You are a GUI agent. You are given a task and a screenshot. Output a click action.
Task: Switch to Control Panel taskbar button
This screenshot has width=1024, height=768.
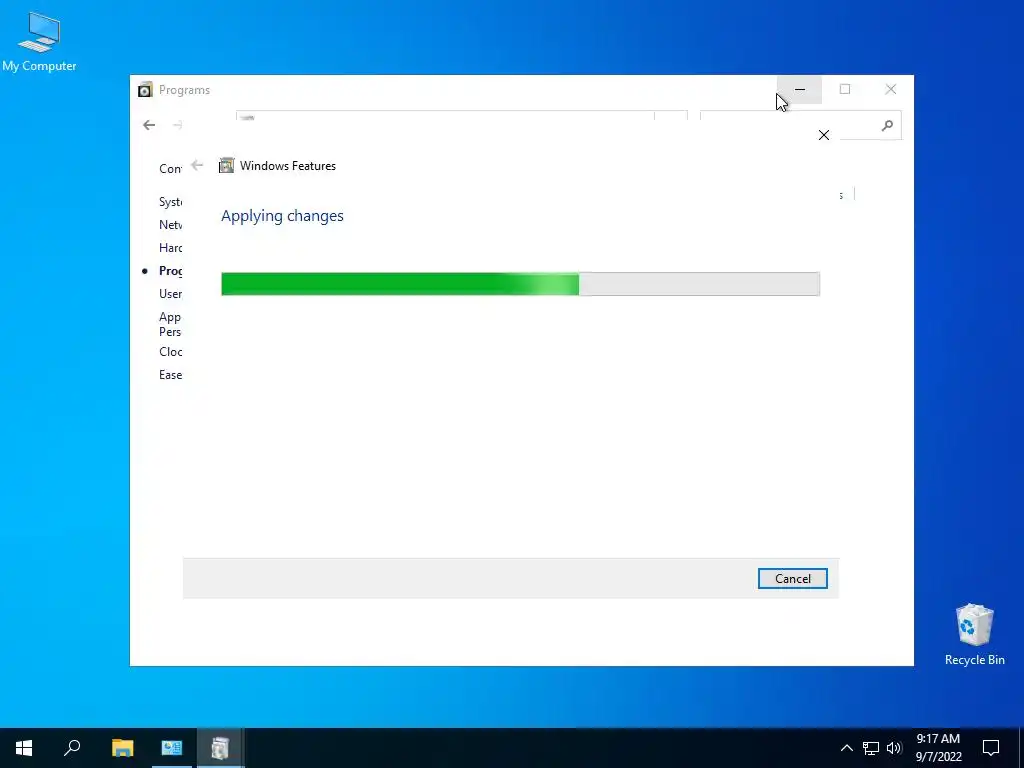pos(171,748)
